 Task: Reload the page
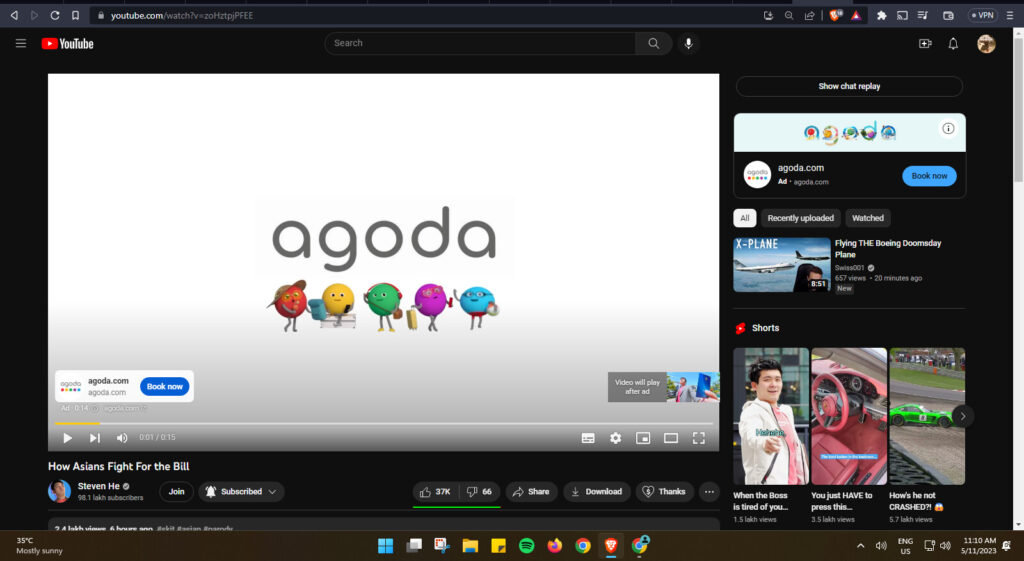tap(55, 15)
